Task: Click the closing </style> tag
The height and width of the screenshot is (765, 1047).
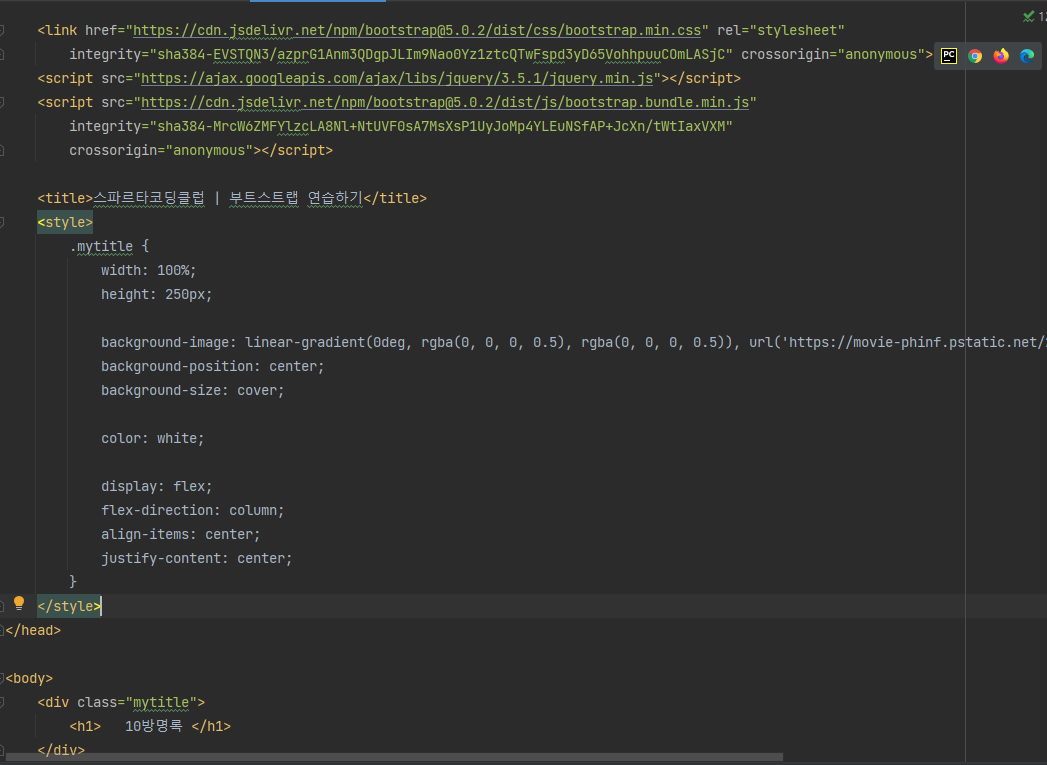Action: pos(69,606)
